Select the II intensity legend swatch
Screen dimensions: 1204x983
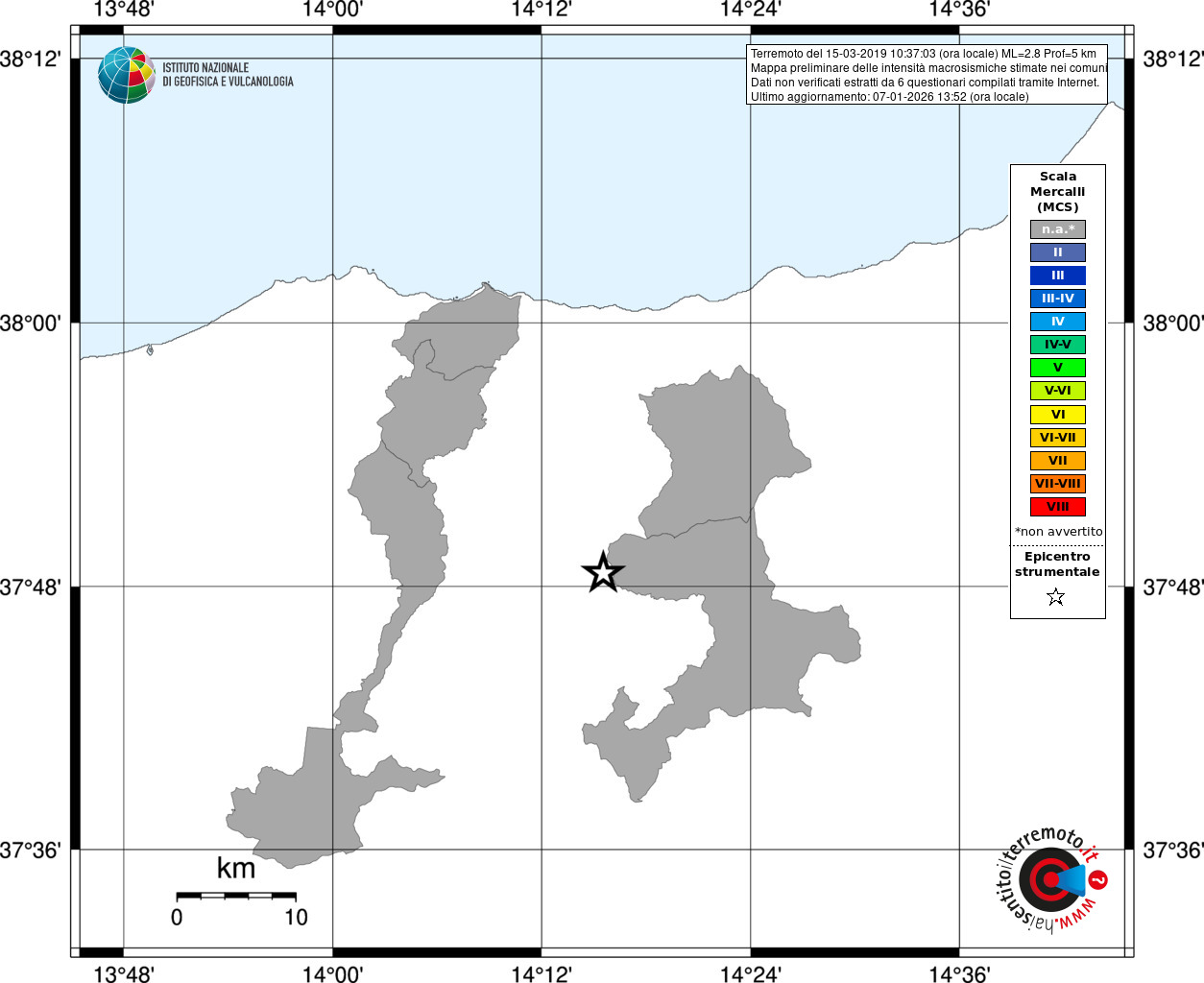1058,252
